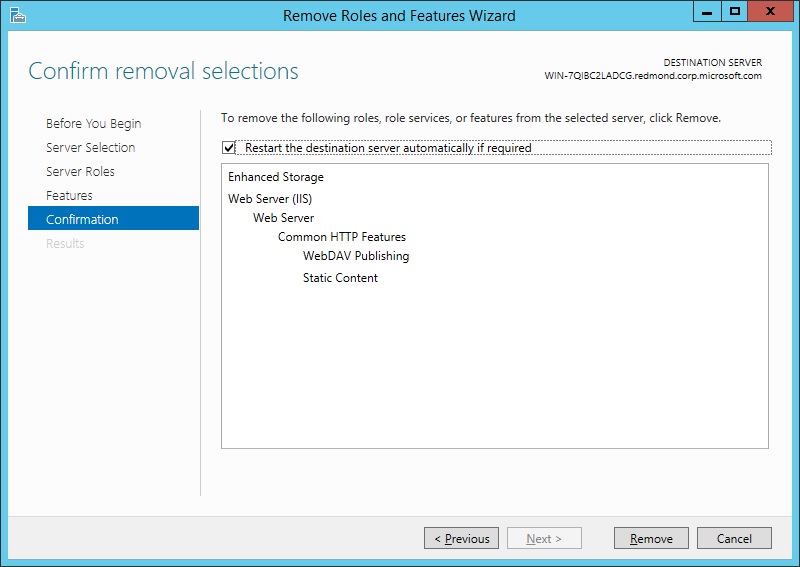Minimize the wizard window

(x=707, y=11)
